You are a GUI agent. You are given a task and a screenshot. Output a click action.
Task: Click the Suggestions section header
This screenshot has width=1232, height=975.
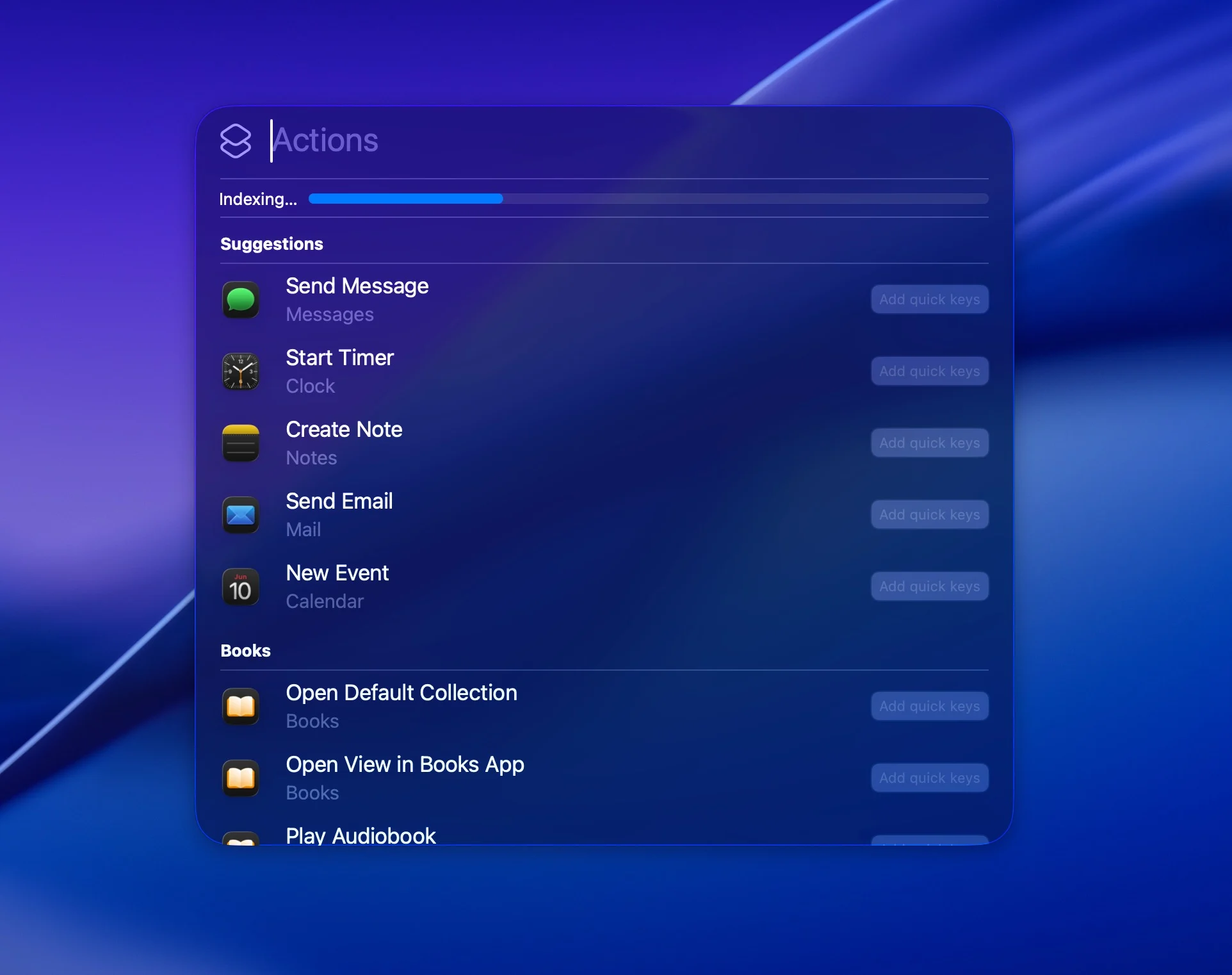tap(272, 244)
